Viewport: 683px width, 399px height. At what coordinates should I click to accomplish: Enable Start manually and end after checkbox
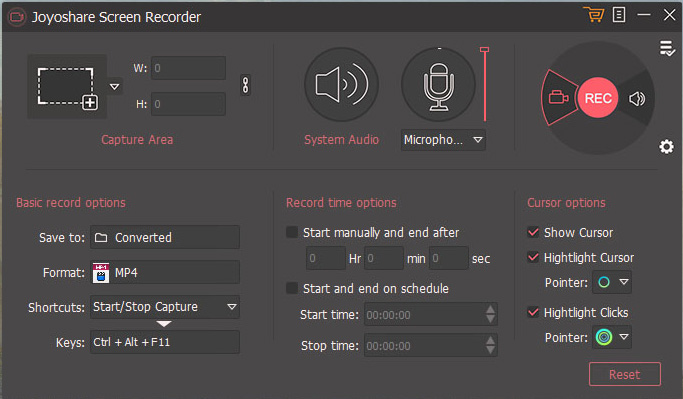tap(292, 232)
